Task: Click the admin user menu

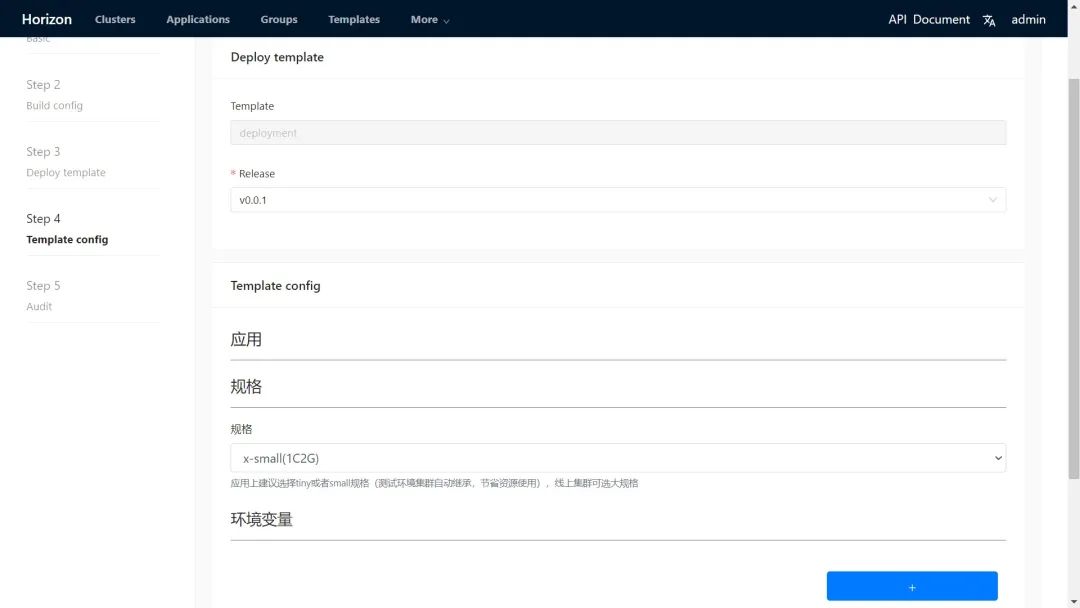Action: pos(1028,19)
